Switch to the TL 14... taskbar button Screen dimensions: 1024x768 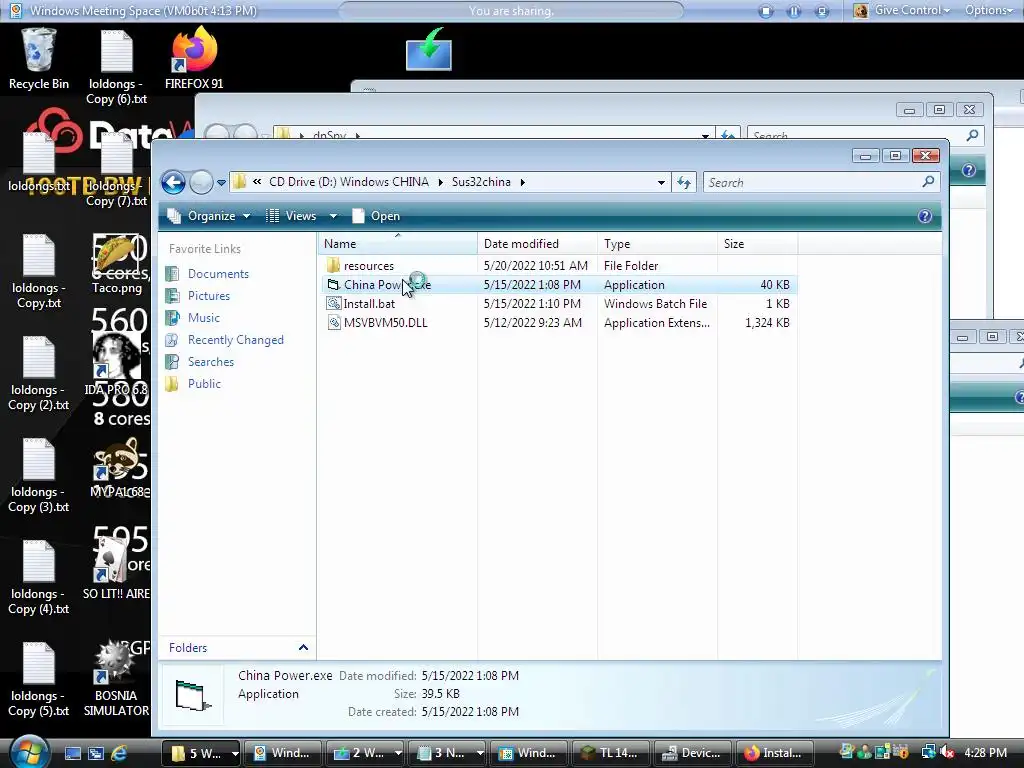[x=610, y=753]
